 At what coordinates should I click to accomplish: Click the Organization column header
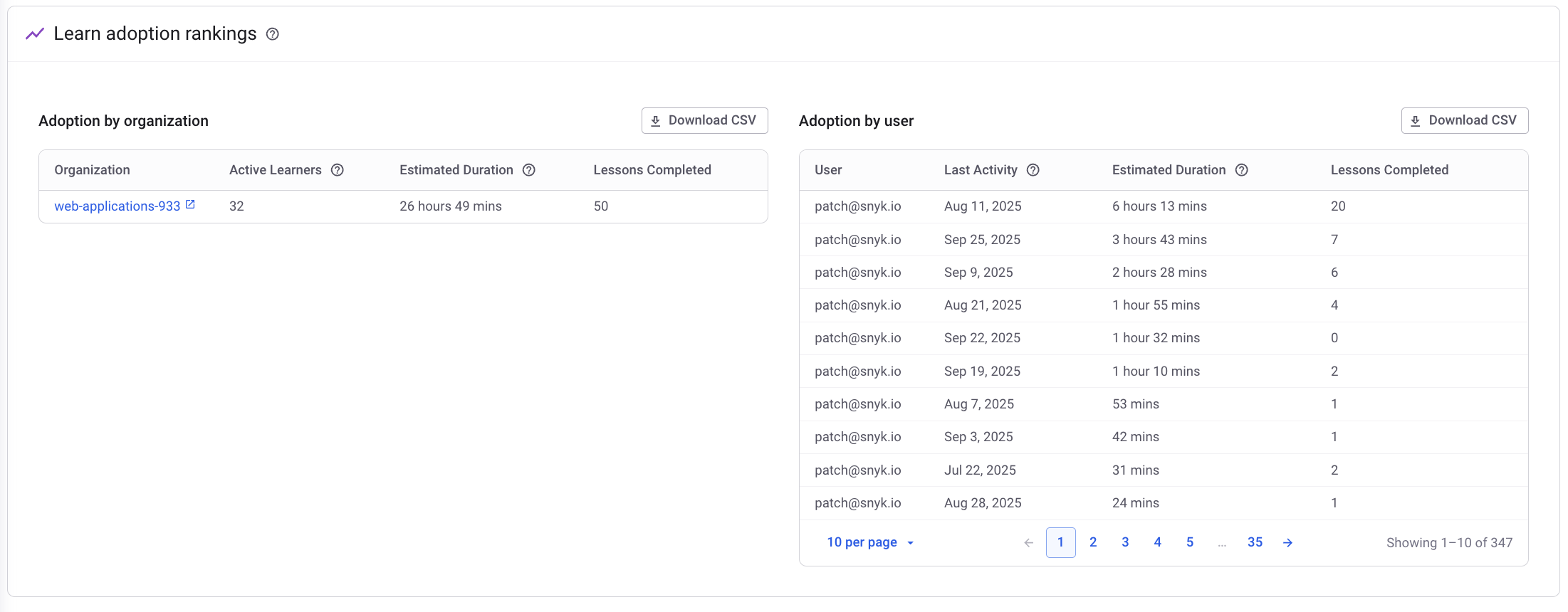tap(93, 170)
